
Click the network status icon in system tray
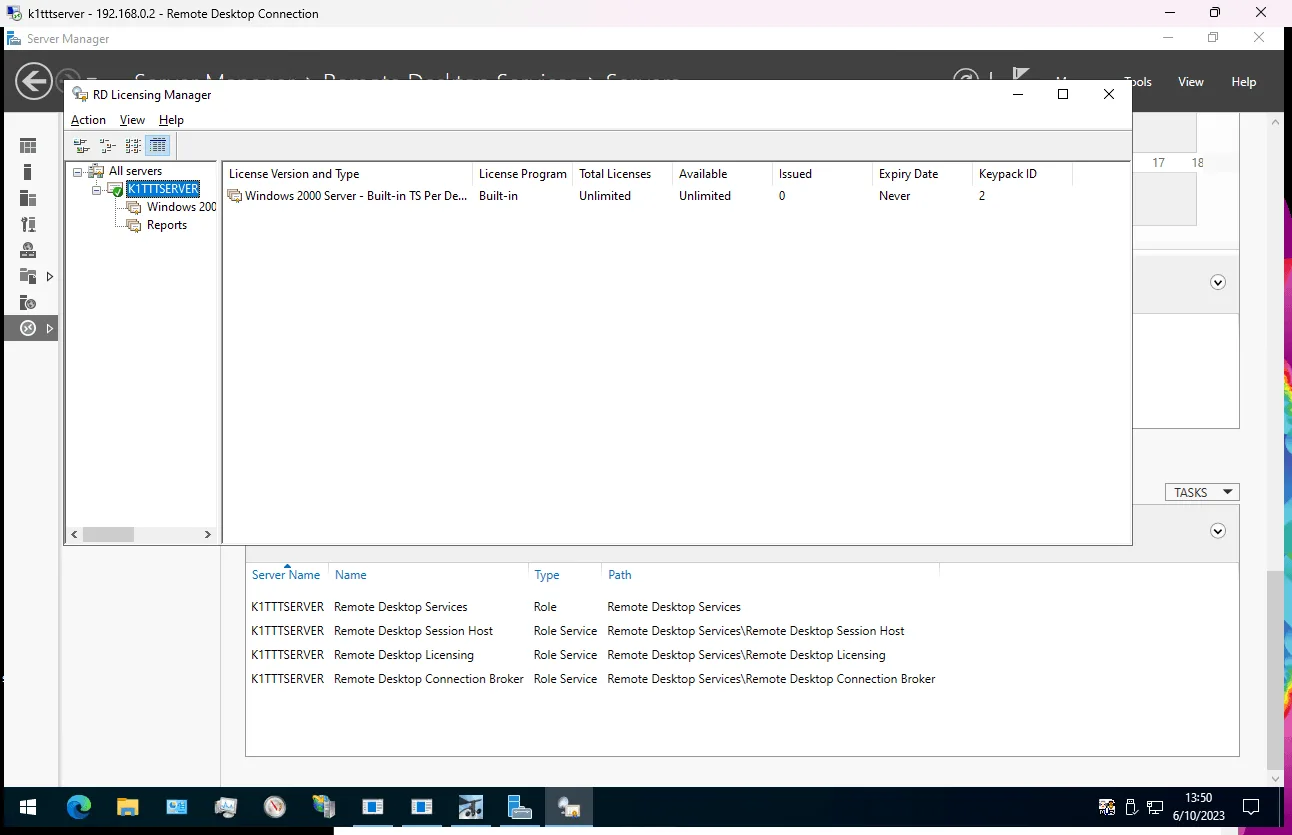[x=1154, y=806]
